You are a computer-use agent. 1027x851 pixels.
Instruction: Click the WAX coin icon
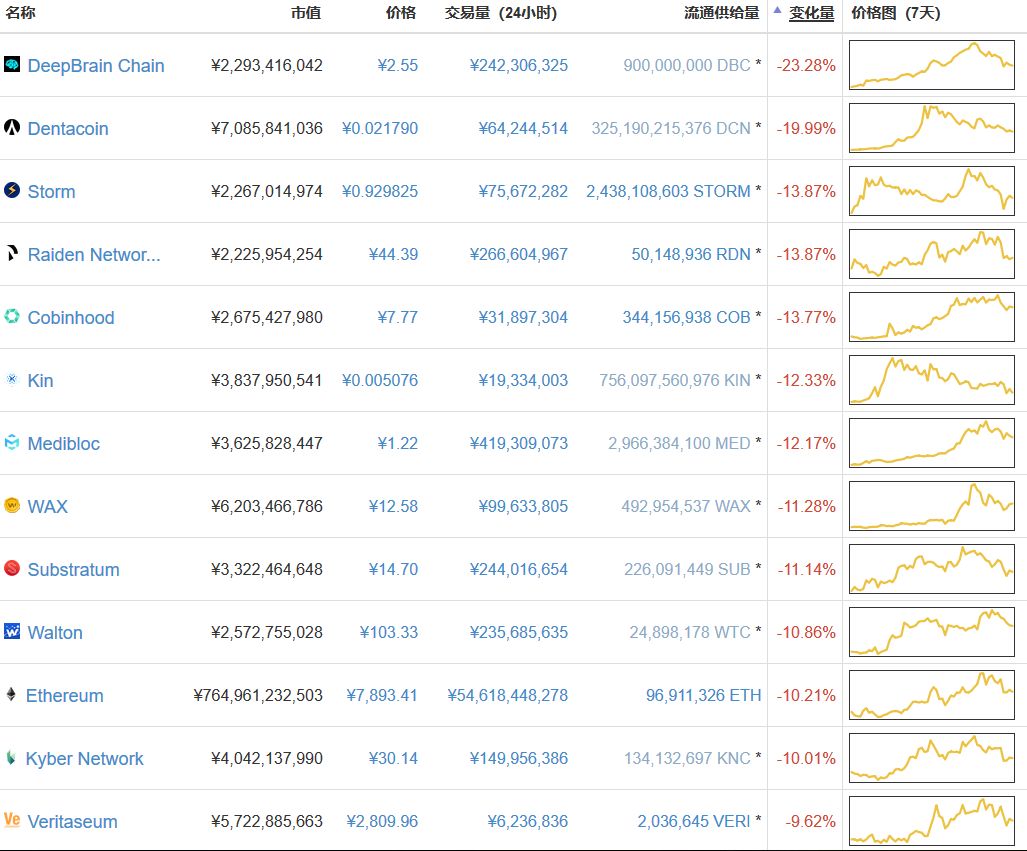coord(12,506)
